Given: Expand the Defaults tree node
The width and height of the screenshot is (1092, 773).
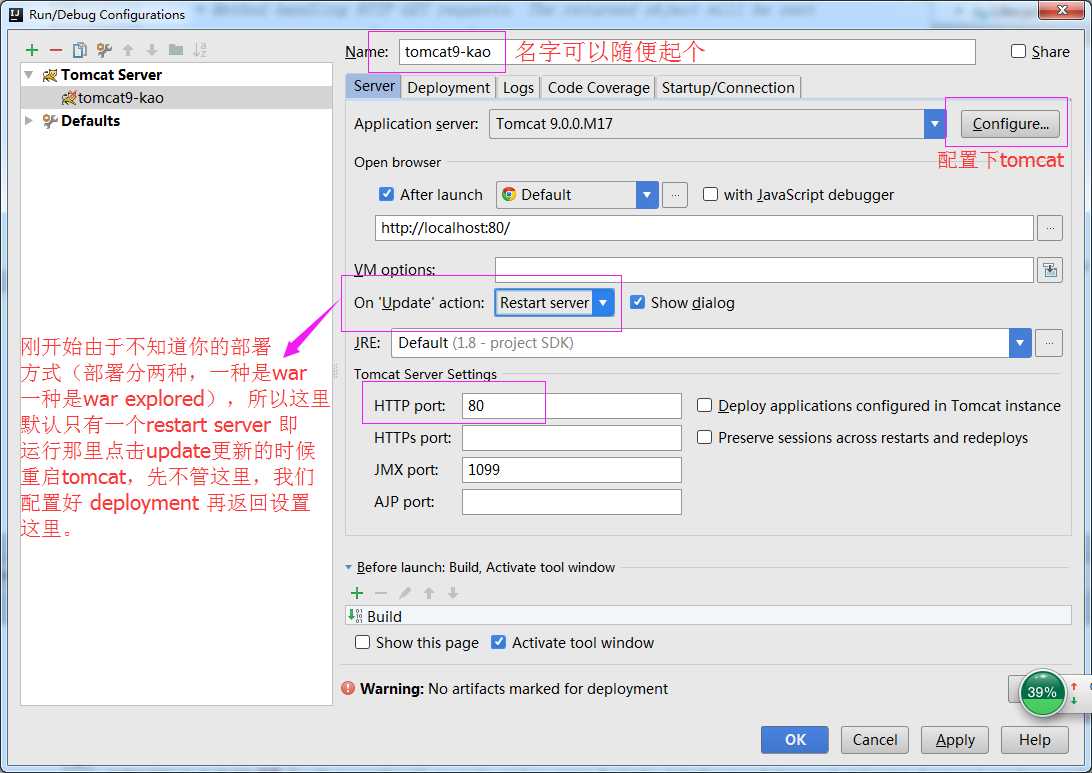Looking at the screenshot, I should pyautogui.click(x=29, y=120).
